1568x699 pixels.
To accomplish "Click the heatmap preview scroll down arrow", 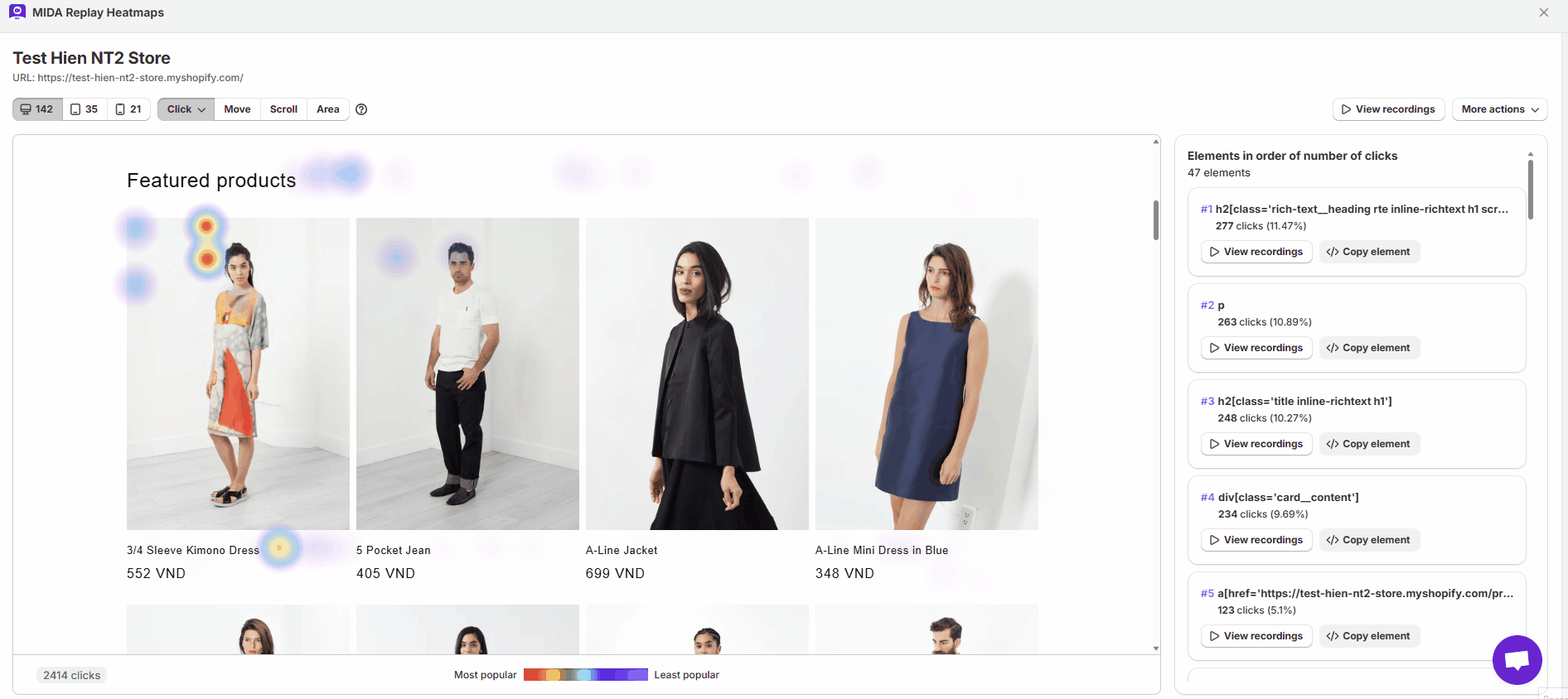I will click(x=1156, y=648).
